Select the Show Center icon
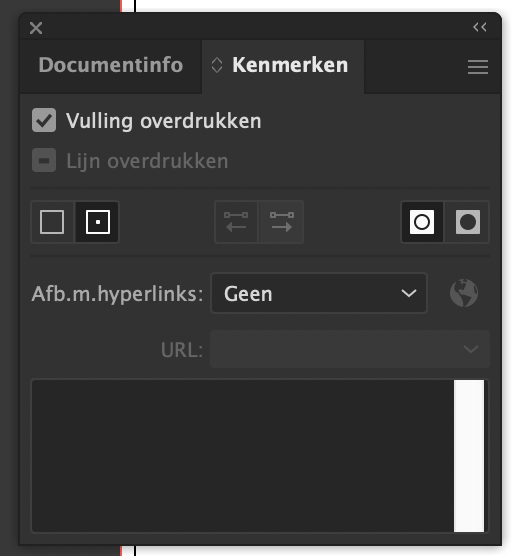Image resolution: width=520 pixels, height=556 pixels. tap(98, 222)
